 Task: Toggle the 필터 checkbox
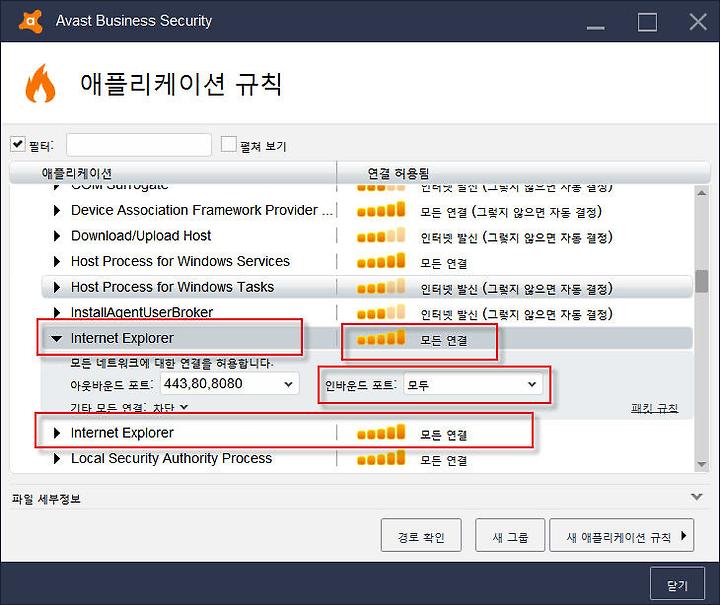pos(17,144)
